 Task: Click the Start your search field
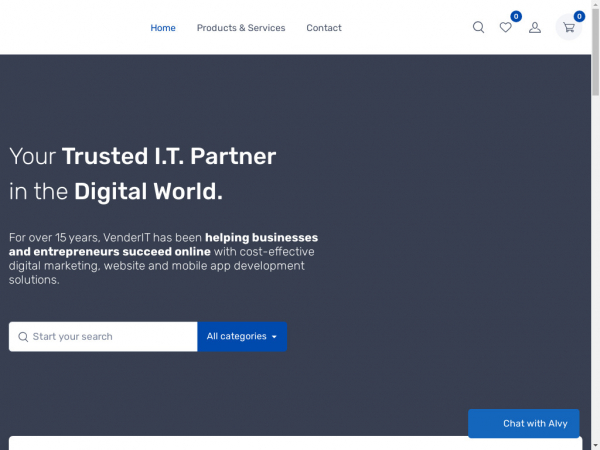tap(103, 336)
